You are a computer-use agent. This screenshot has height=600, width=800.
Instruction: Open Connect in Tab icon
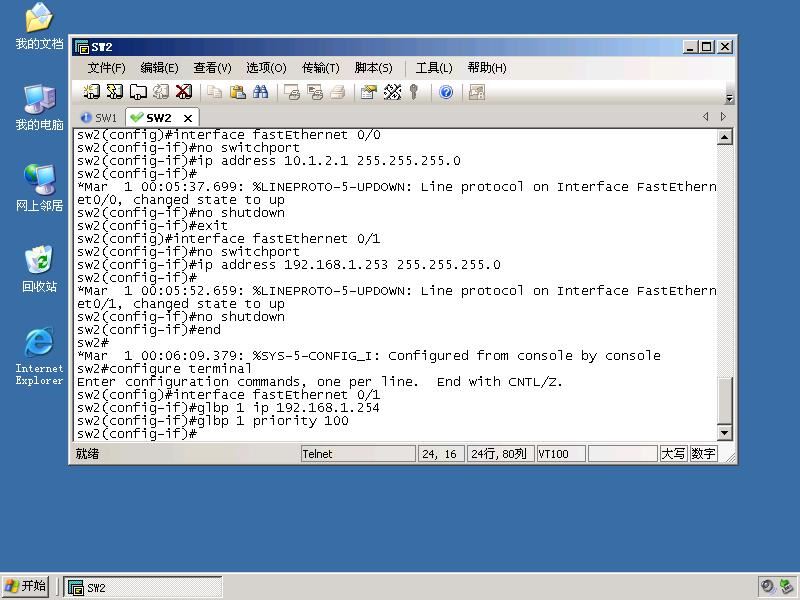coord(138,92)
